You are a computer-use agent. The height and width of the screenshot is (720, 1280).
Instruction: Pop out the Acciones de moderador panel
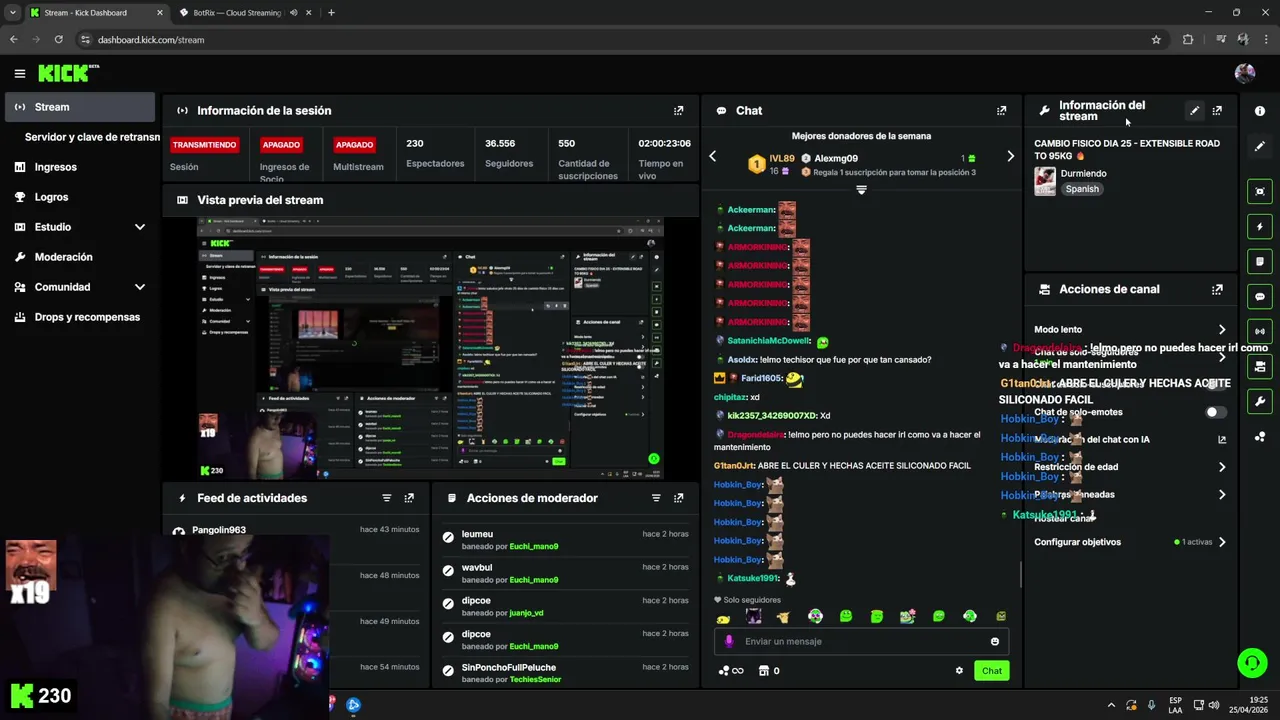678,498
